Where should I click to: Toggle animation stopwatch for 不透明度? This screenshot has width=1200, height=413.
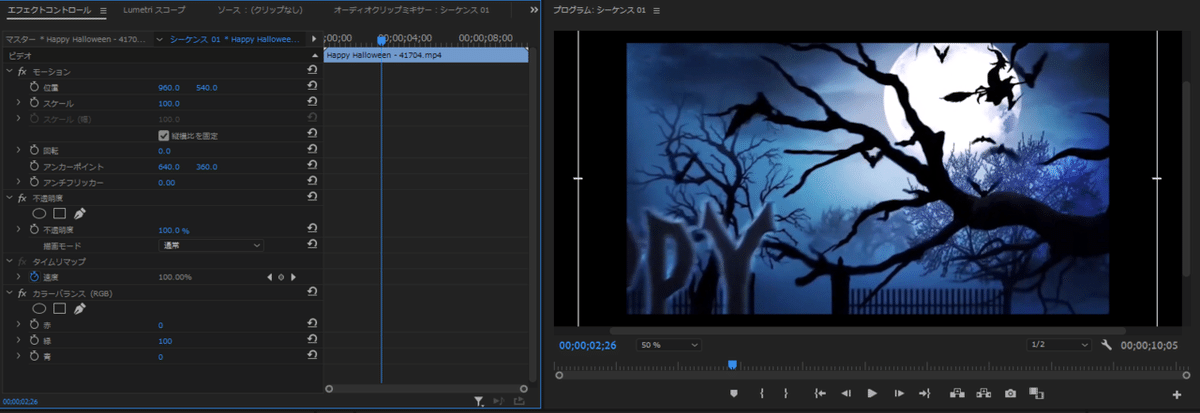coord(33,229)
